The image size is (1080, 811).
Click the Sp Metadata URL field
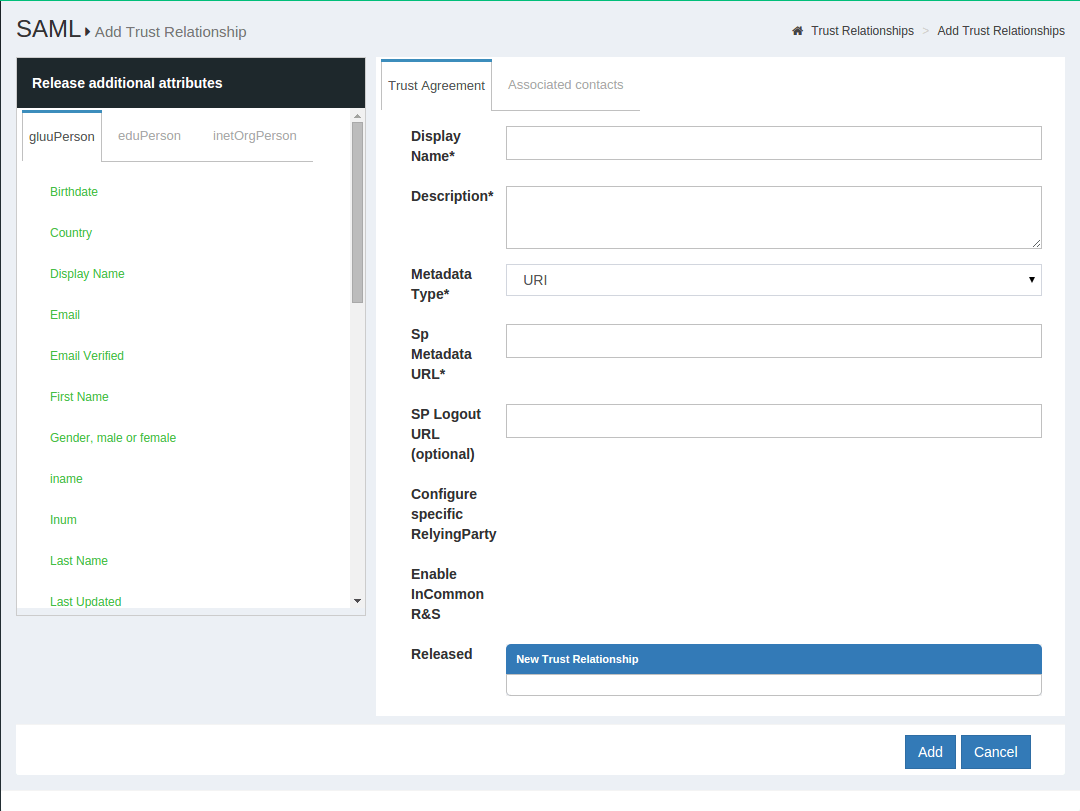click(x=773, y=341)
